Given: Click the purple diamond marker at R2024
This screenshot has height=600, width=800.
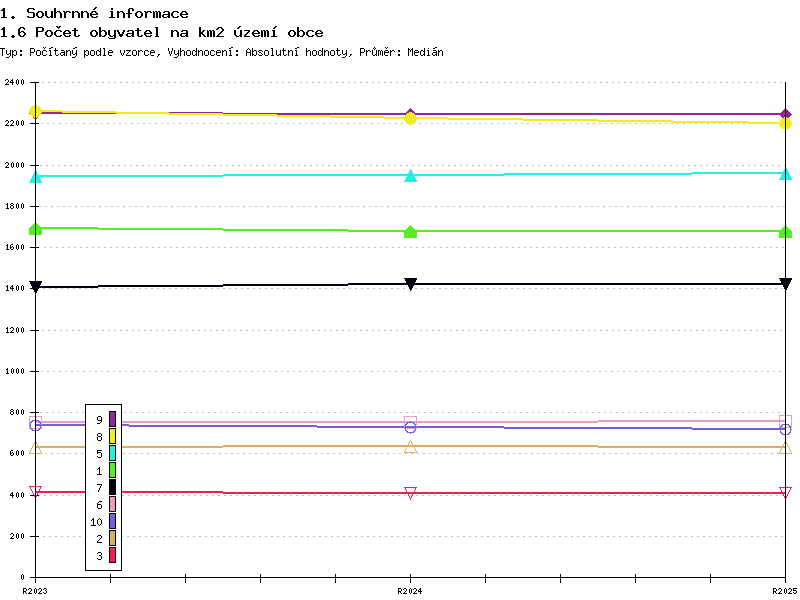Looking at the screenshot, I should pos(410,113).
